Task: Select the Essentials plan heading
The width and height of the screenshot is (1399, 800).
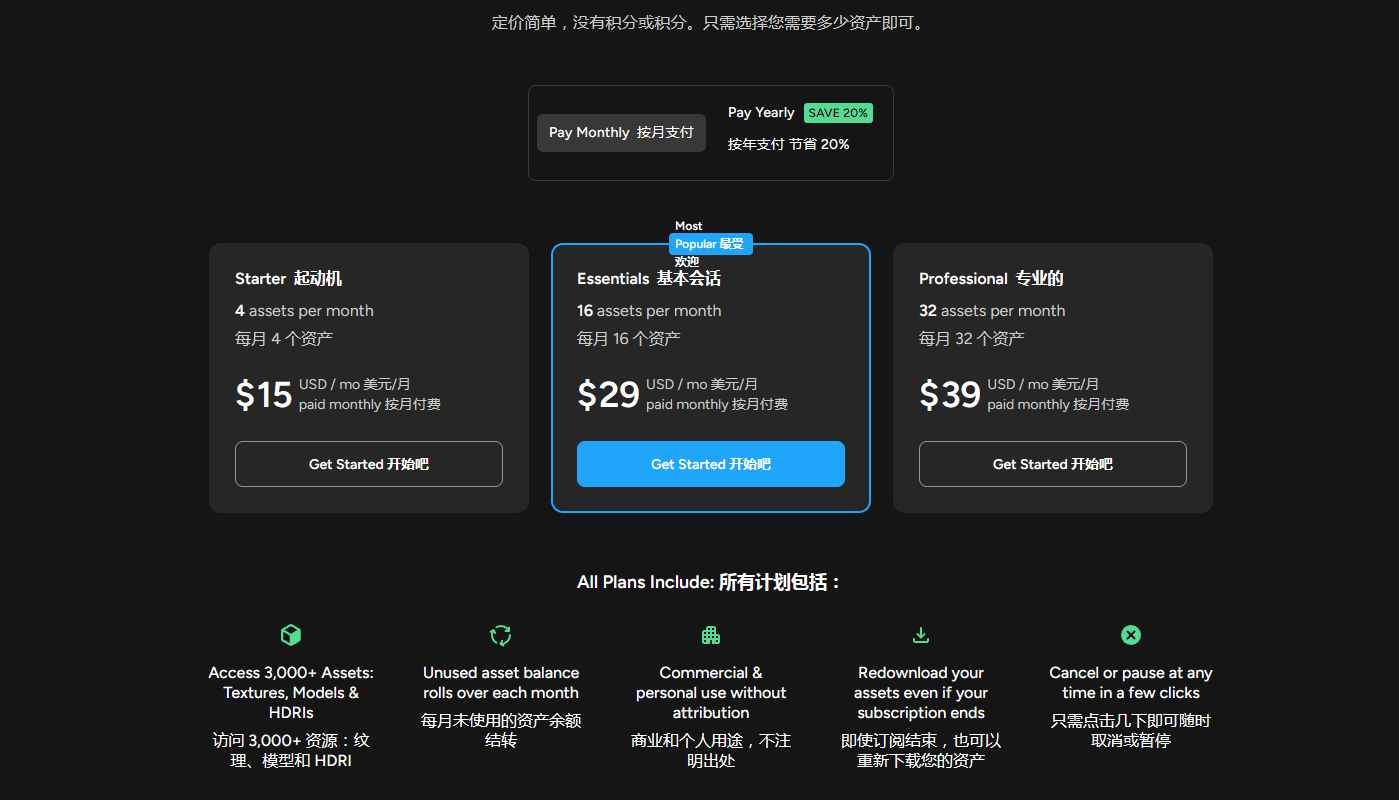Action: pyautogui.click(x=648, y=279)
